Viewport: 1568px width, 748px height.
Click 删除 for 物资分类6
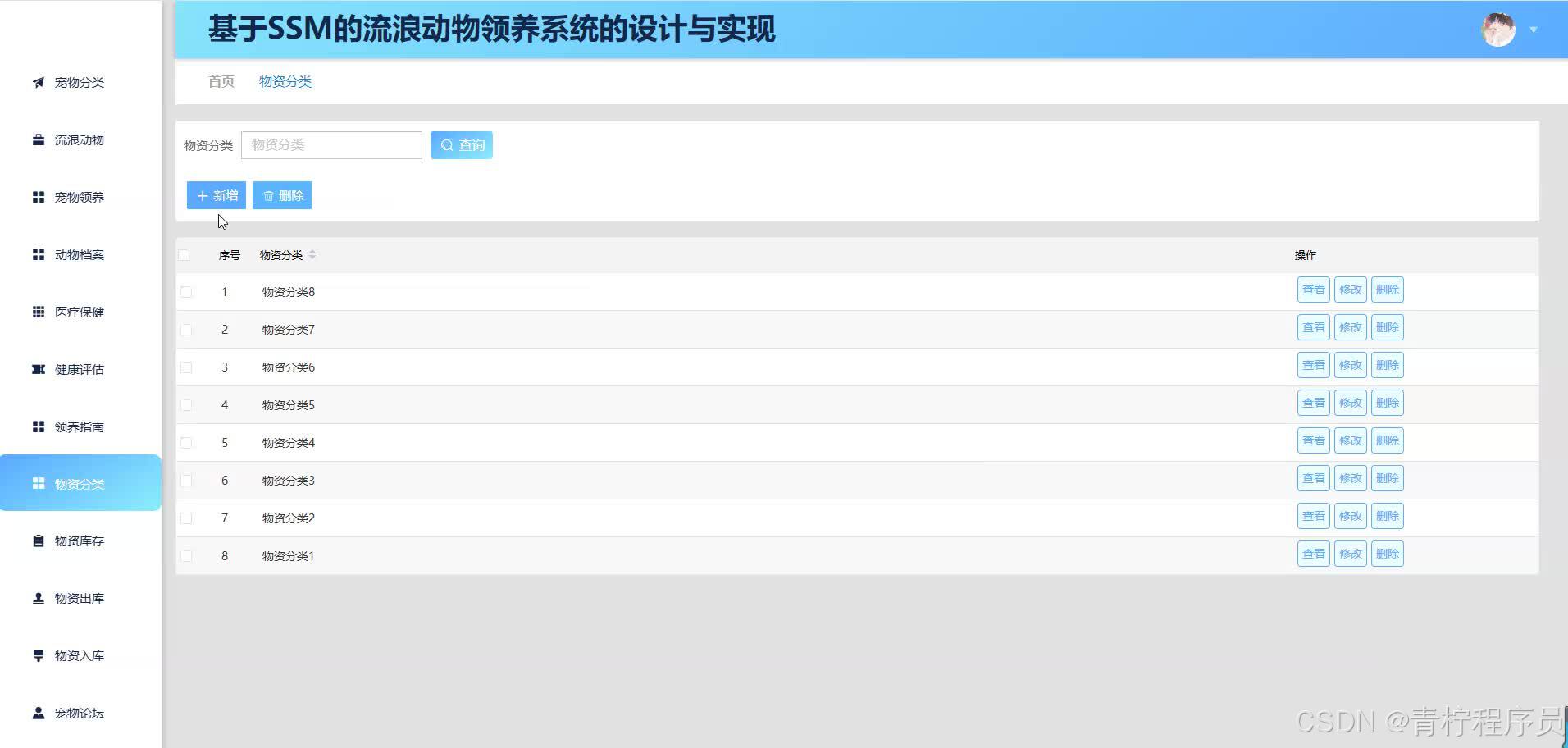[1388, 365]
